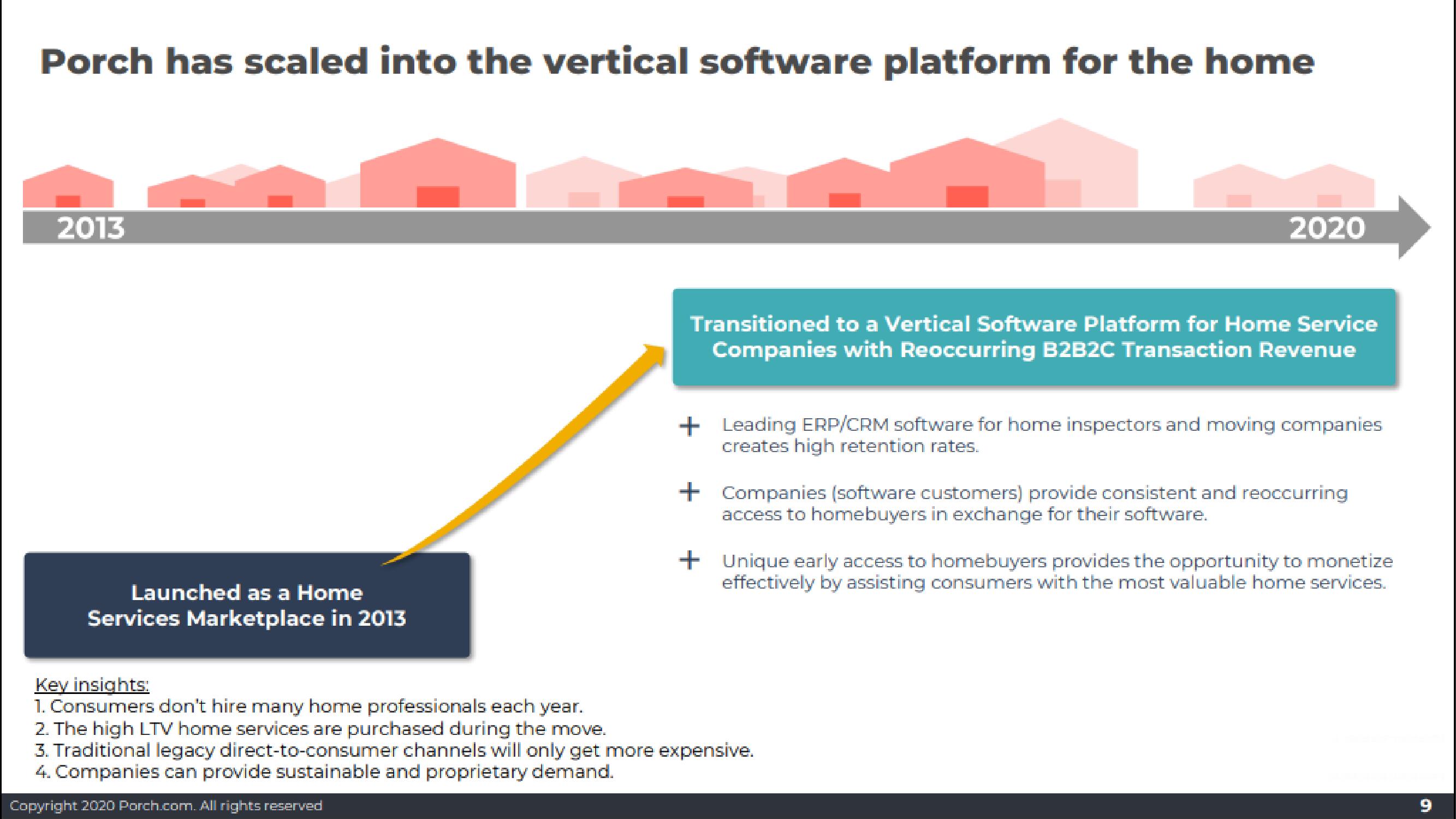Select insight '1. Consumers don't hire many home professionals'
This screenshot has width=1456, height=819.
[x=308, y=707]
